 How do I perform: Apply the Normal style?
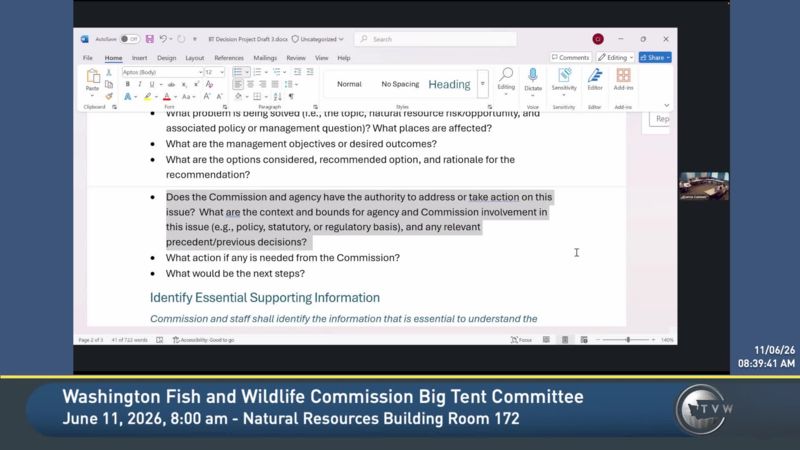click(x=349, y=84)
